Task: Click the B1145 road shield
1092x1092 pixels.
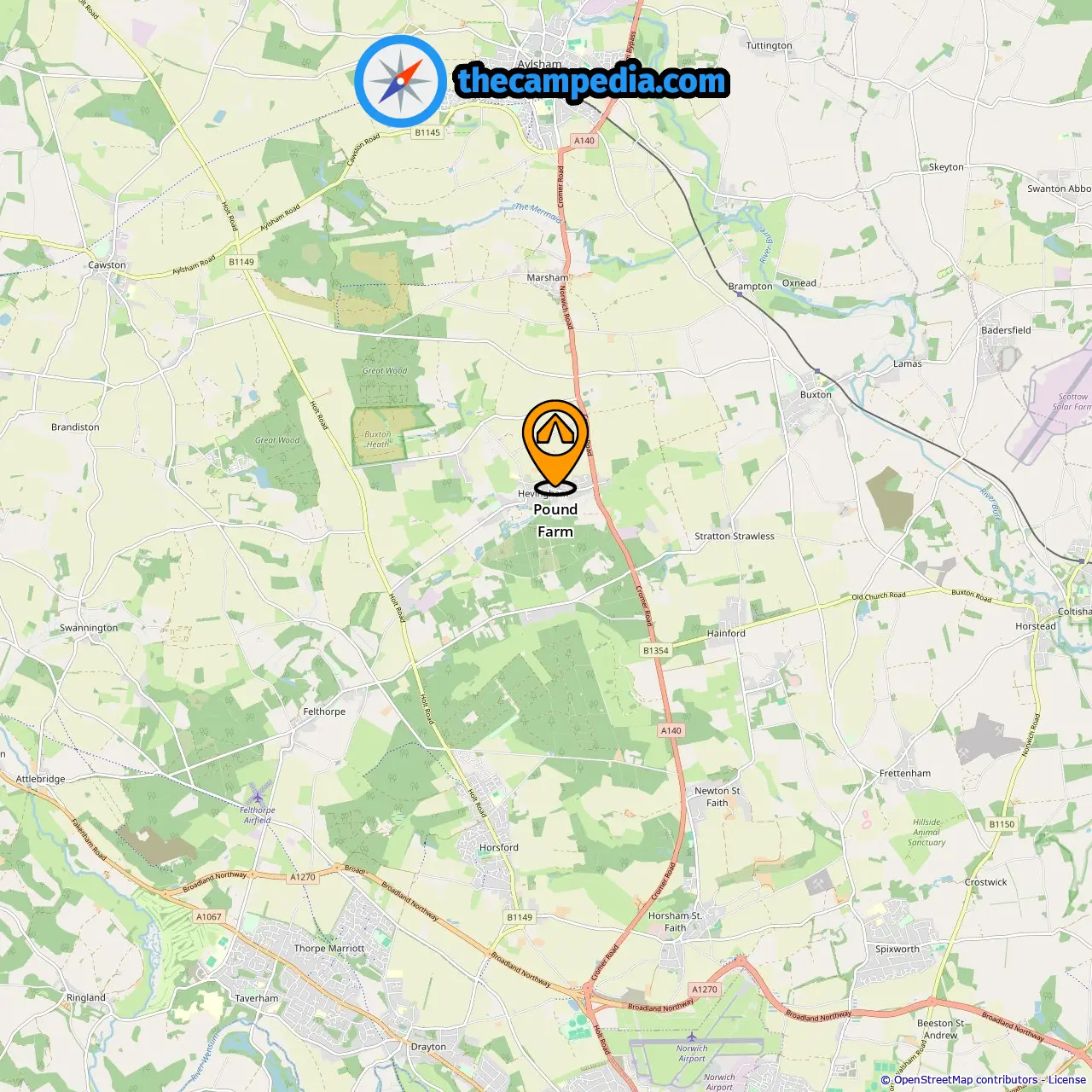Action: (427, 132)
